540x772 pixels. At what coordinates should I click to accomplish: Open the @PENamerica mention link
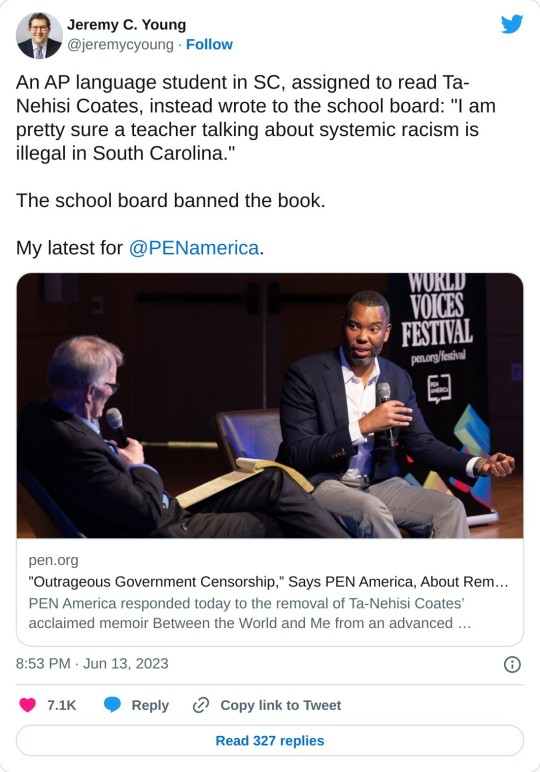[194, 248]
